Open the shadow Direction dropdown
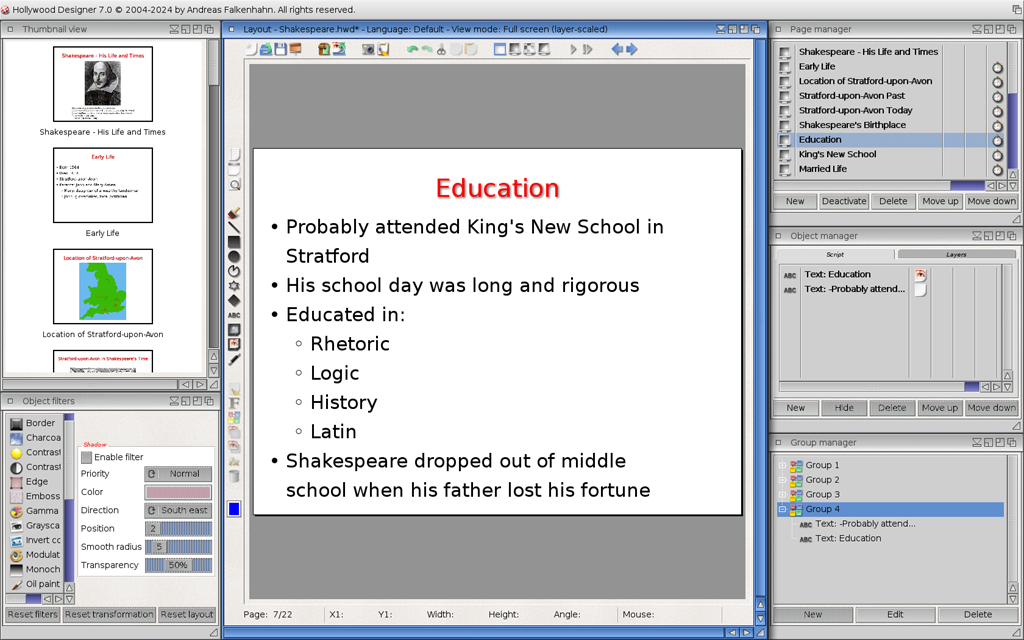This screenshot has width=1024, height=640. (178, 510)
